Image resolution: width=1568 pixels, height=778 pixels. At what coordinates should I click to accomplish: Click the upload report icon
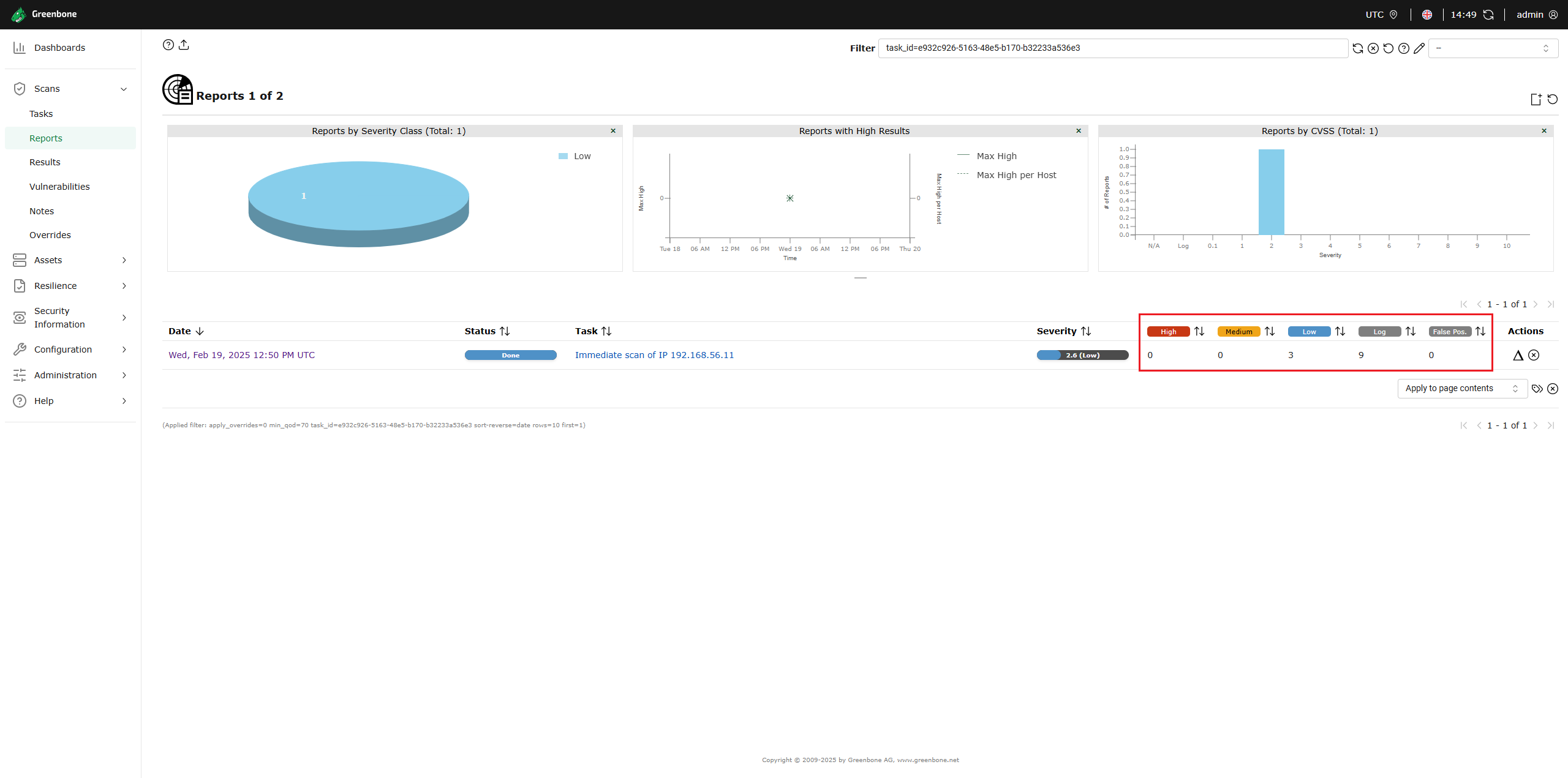tap(184, 45)
